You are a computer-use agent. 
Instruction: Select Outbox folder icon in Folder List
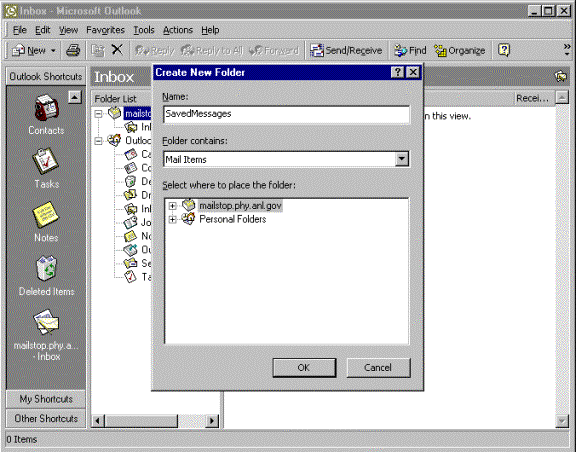[131, 250]
